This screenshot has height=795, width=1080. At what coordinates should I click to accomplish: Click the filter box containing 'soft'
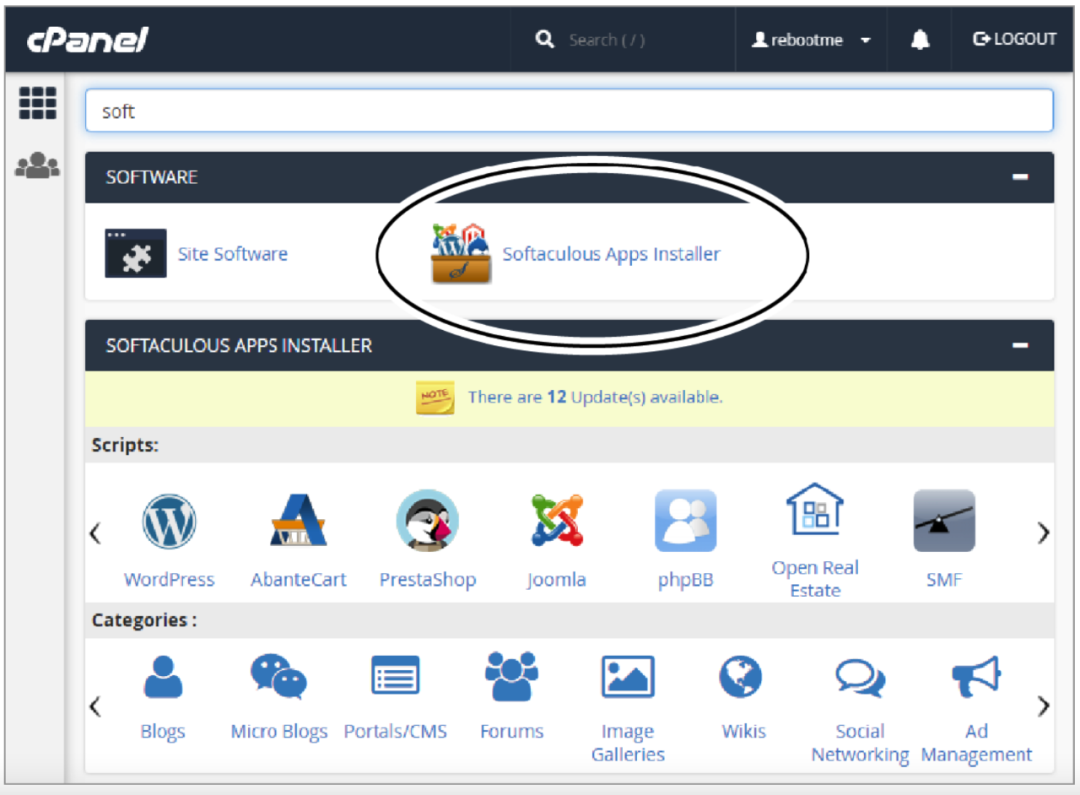[x=569, y=110]
